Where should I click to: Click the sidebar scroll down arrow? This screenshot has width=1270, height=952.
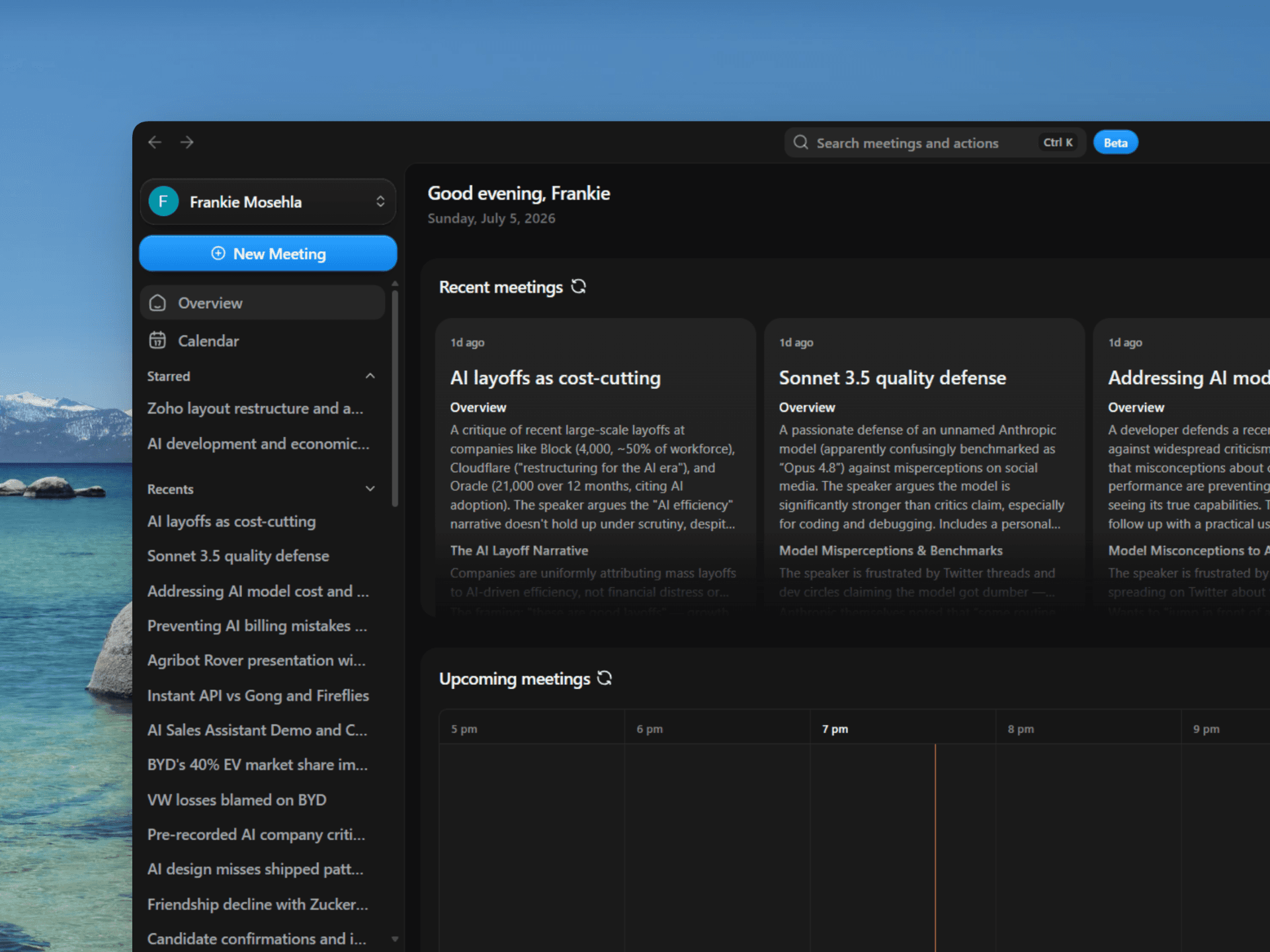coord(395,939)
